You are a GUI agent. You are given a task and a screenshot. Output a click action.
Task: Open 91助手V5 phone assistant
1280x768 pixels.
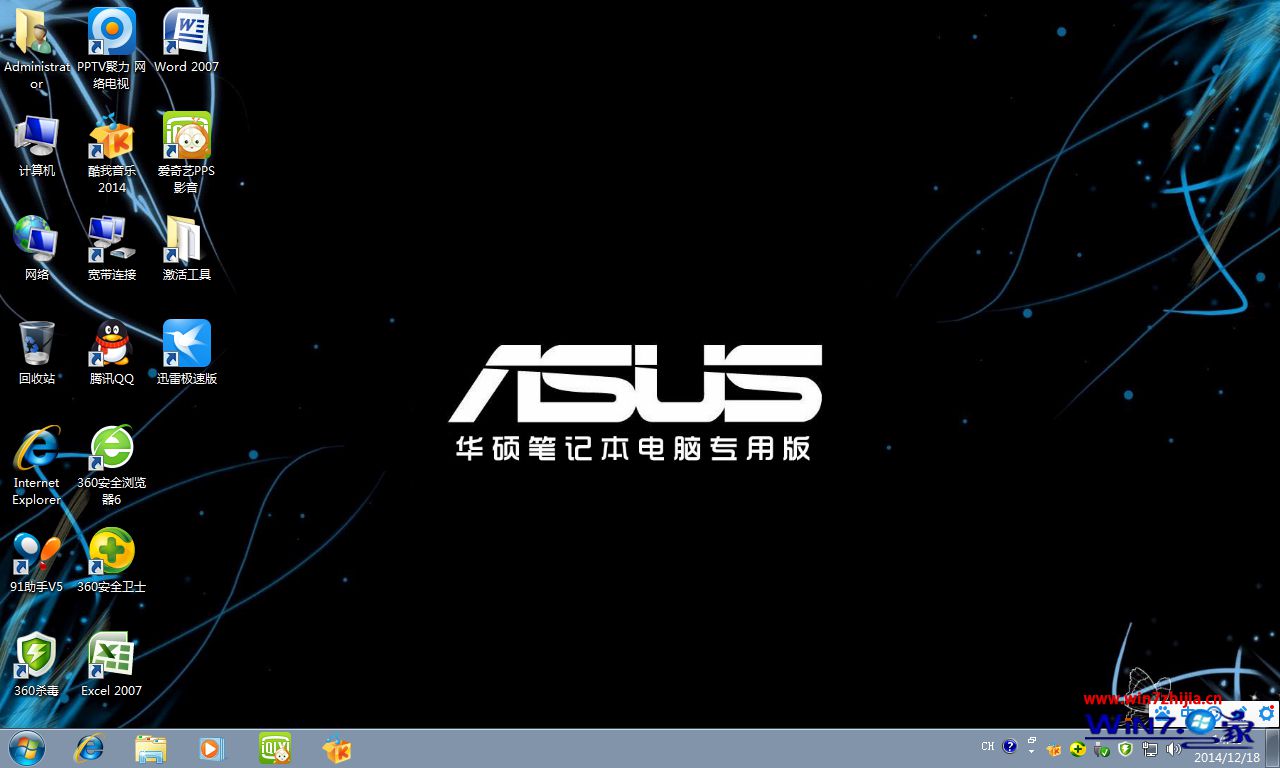coord(36,548)
